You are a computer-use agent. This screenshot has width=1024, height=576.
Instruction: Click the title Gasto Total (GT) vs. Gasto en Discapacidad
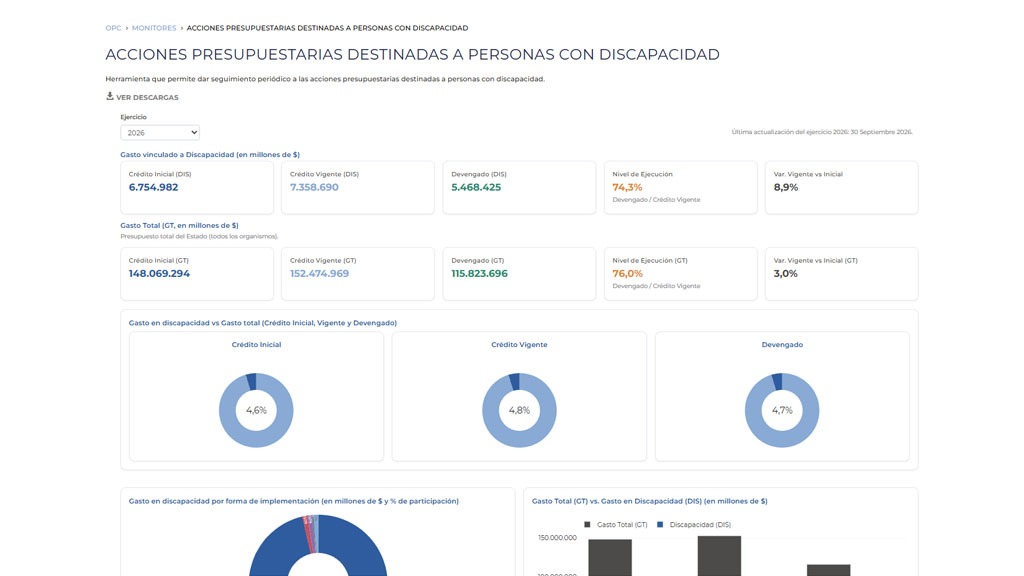coord(649,501)
